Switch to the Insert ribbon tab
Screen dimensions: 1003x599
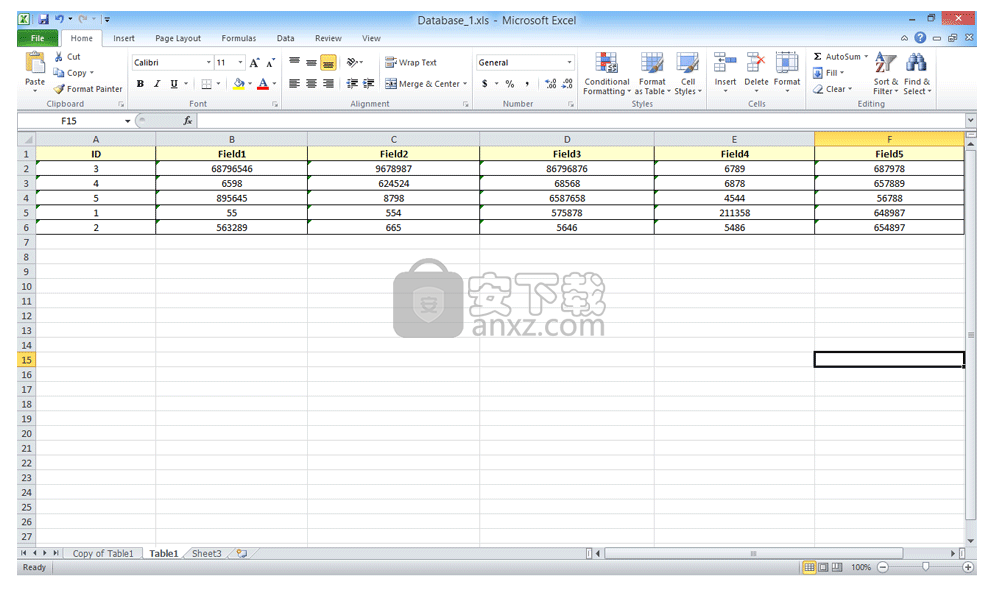tap(123, 38)
